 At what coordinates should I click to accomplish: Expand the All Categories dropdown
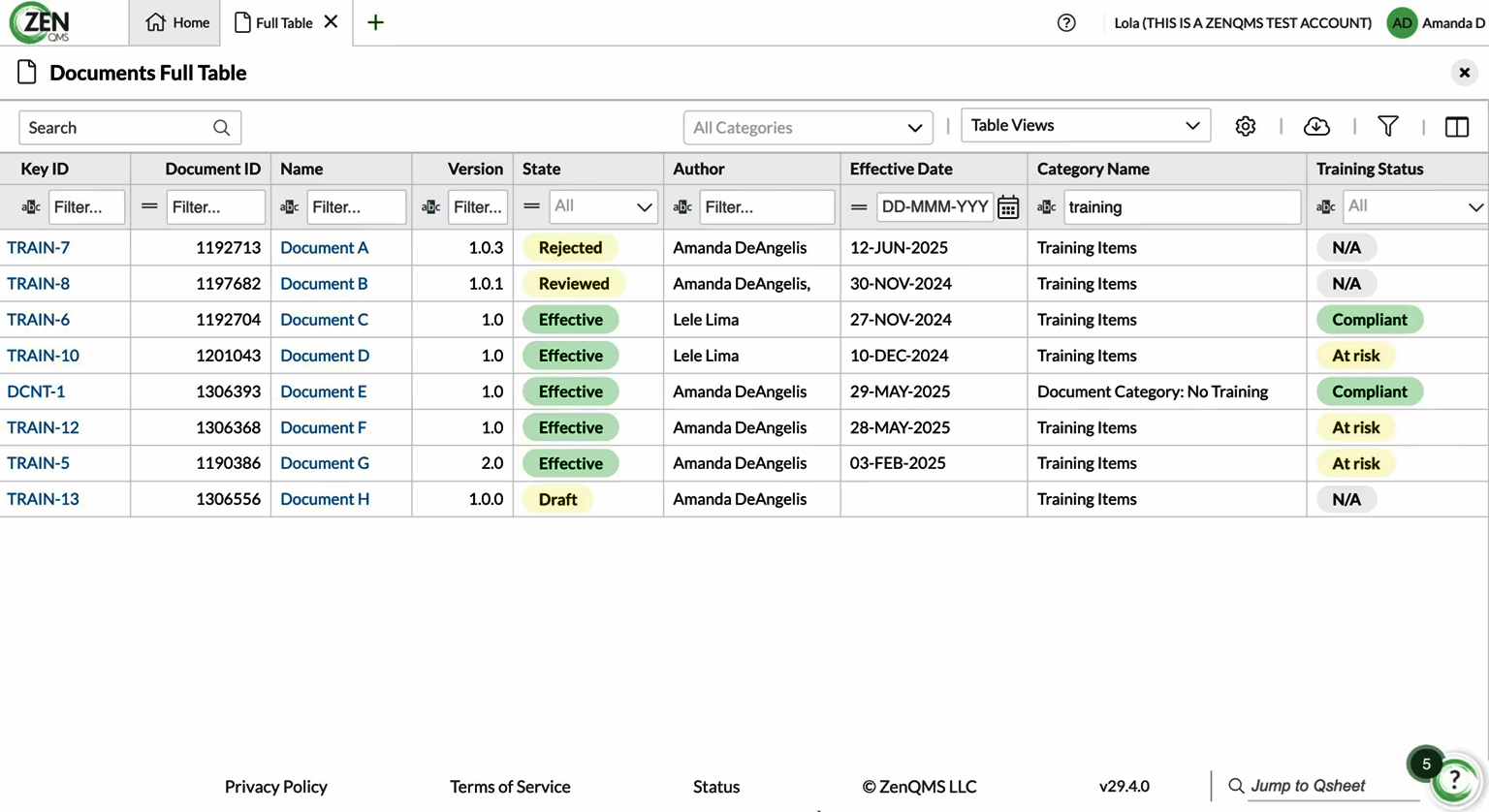(808, 128)
